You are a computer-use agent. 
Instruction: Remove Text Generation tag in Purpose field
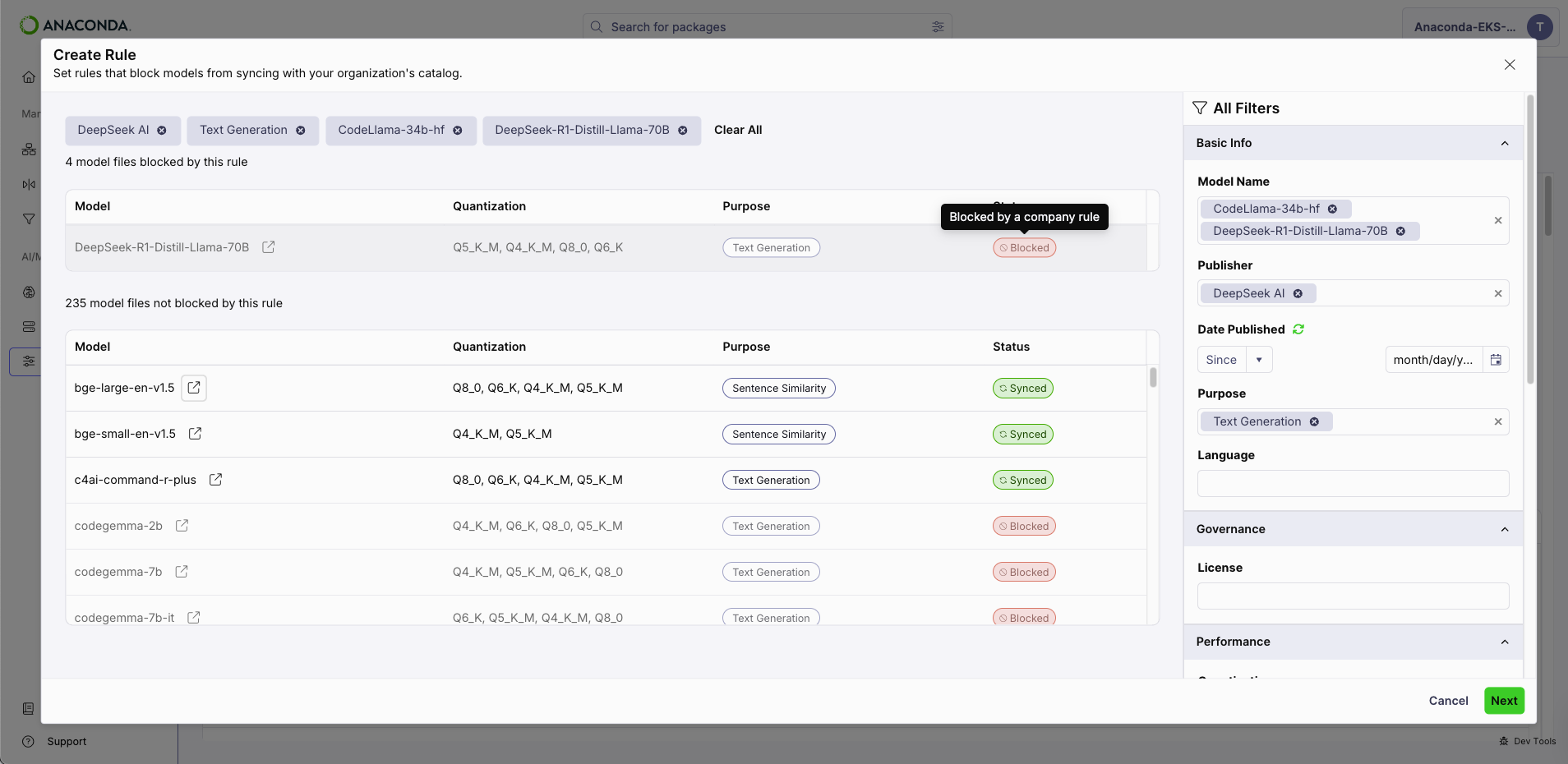pyautogui.click(x=1314, y=421)
